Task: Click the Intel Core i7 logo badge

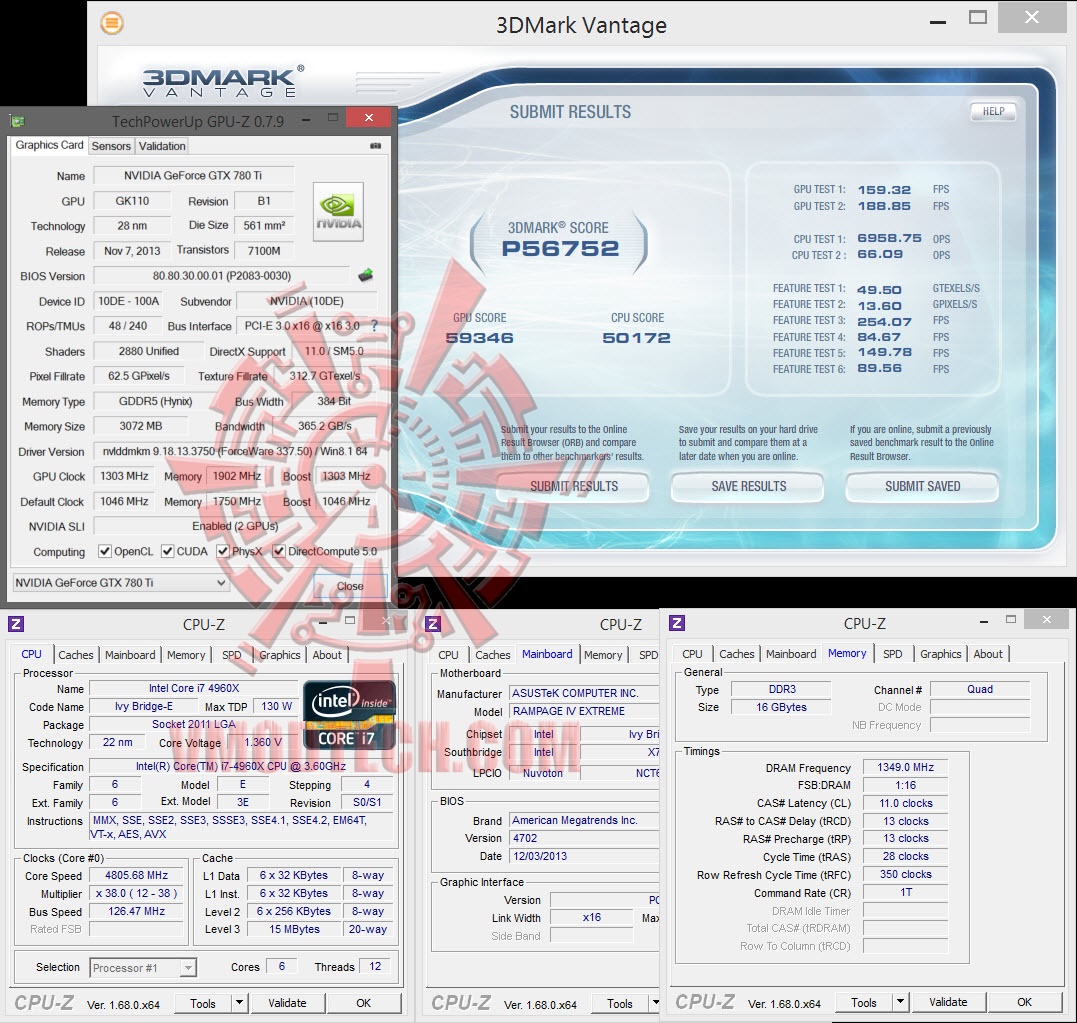Action: [x=349, y=715]
